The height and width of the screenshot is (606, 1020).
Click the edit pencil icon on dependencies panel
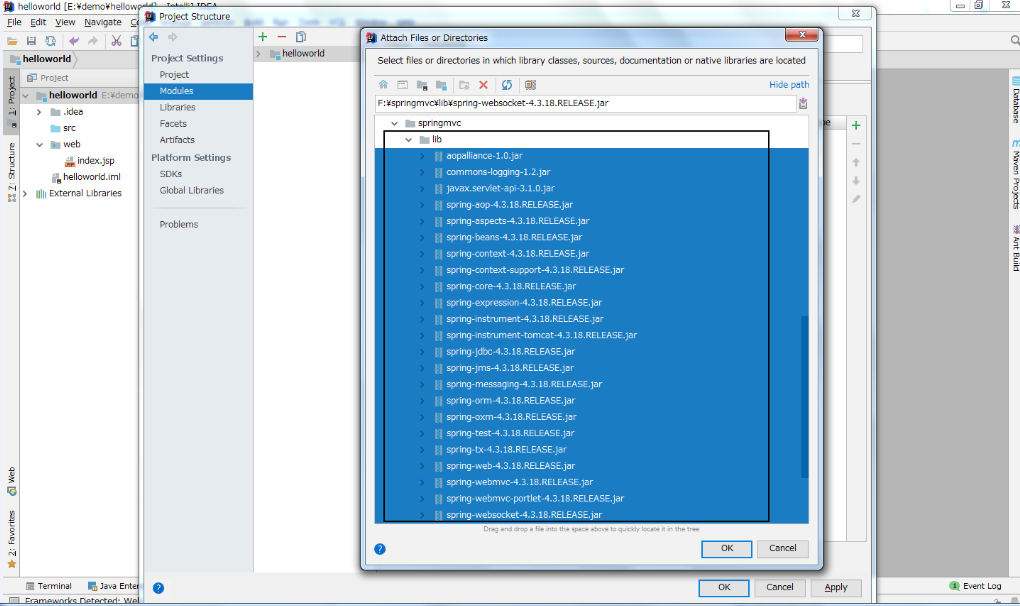[856, 199]
